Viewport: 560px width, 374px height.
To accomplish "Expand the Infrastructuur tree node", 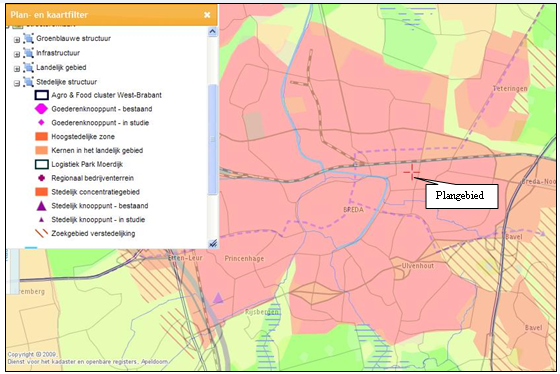I will (x=17, y=54).
